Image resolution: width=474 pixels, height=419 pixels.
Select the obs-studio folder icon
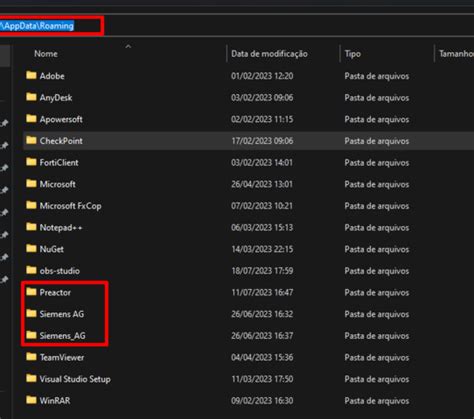(x=31, y=270)
